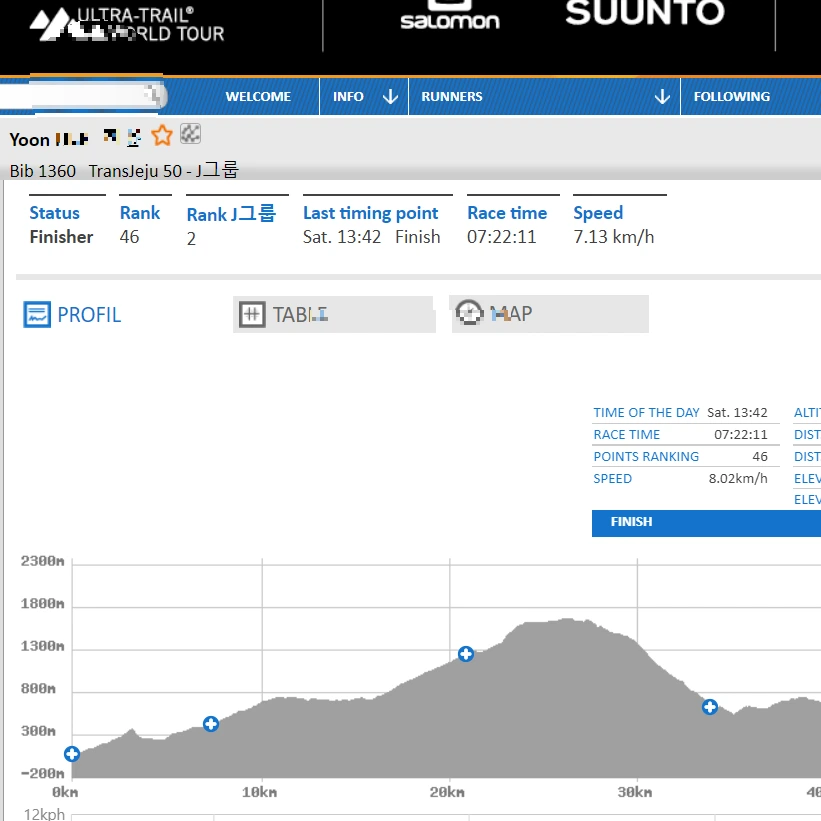Click the MAP compass icon
Viewport: 821px width, 821px height.
pyautogui.click(x=469, y=313)
